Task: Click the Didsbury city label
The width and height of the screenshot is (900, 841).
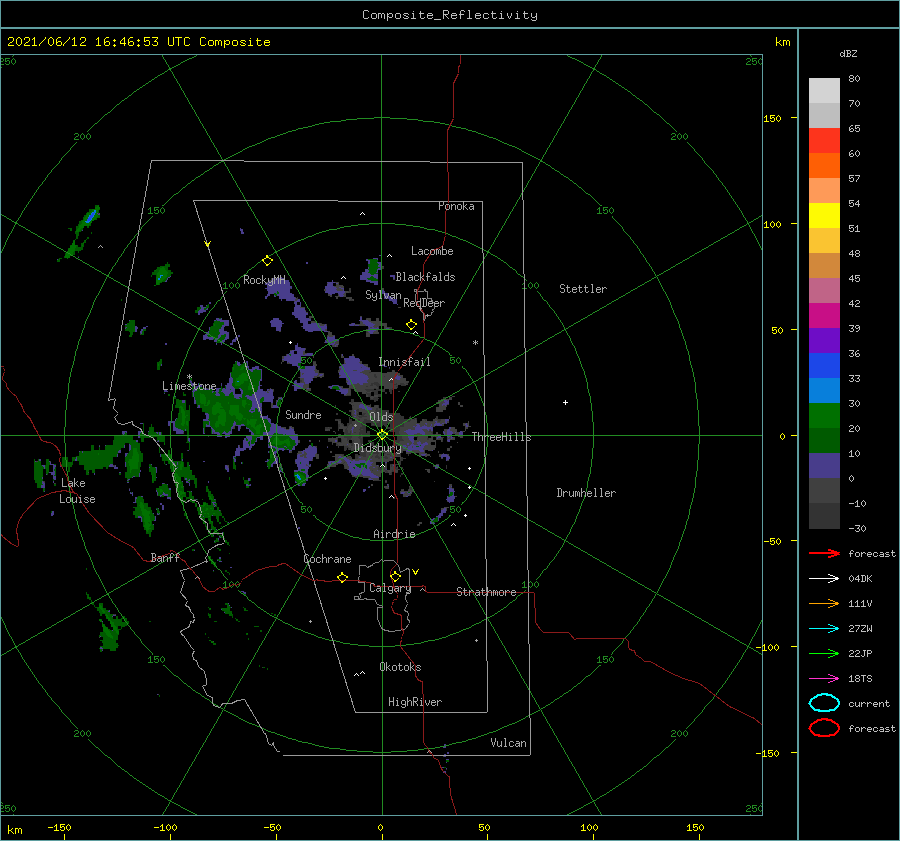Action: tap(377, 448)
